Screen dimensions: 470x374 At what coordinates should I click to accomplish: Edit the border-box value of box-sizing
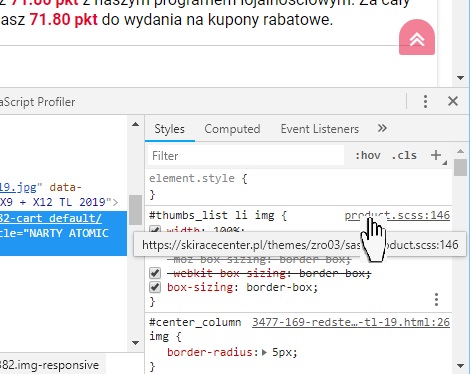[x=279, y=287]
